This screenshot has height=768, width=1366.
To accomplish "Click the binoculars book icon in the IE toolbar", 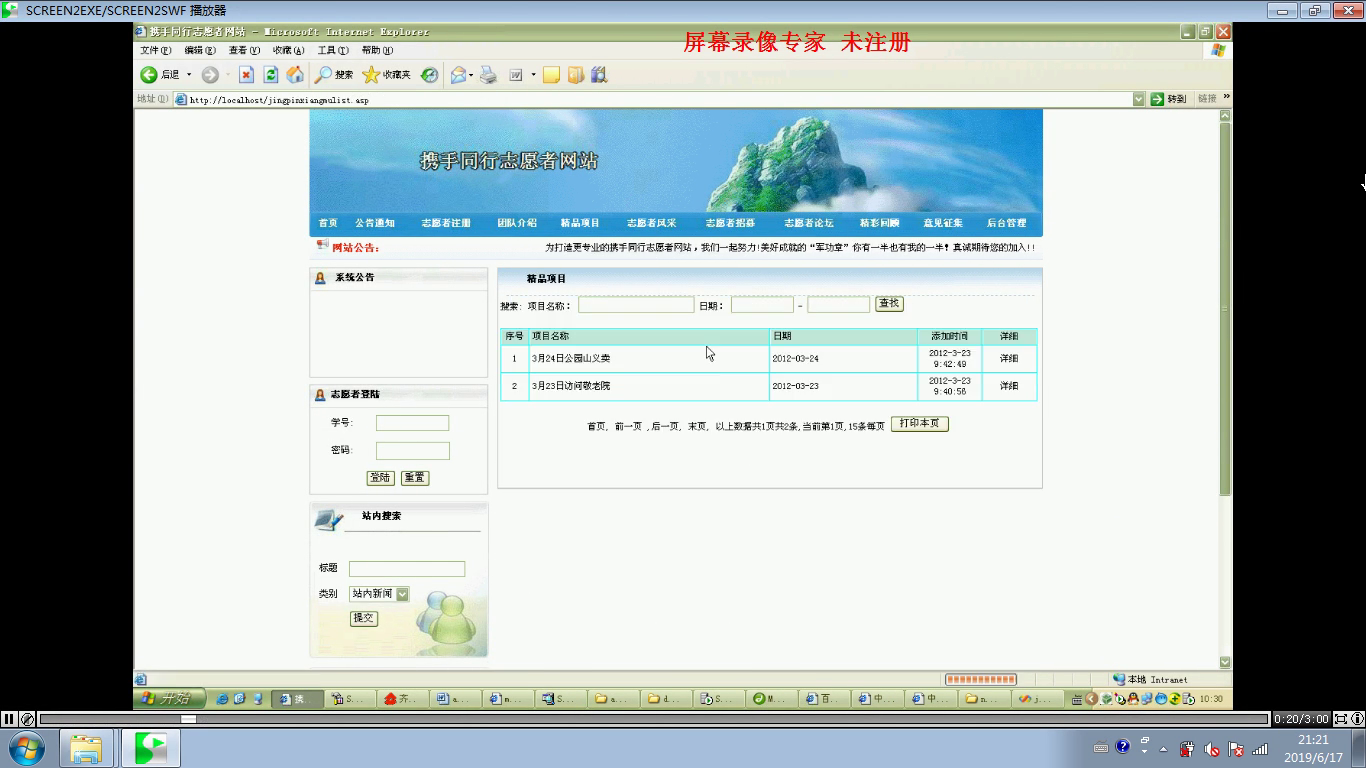I will tap(599, 75).
